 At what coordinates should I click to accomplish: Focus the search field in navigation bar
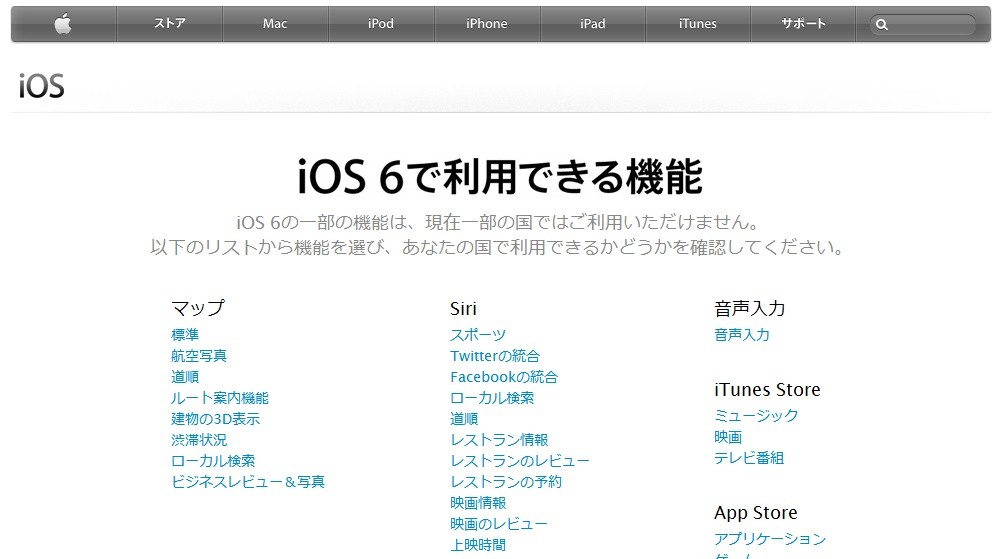pyautogui.click(x=923, y=25)
